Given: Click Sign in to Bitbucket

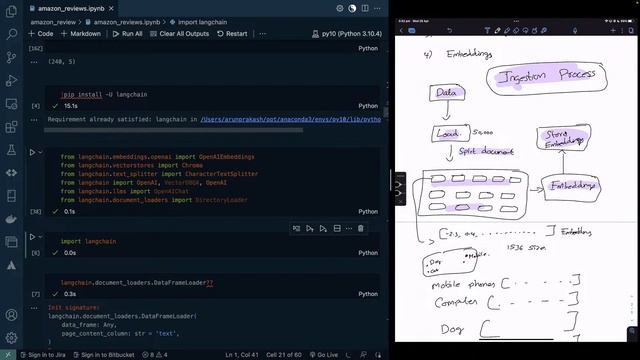Looking at the screenshot, I should tap(104, 355).
